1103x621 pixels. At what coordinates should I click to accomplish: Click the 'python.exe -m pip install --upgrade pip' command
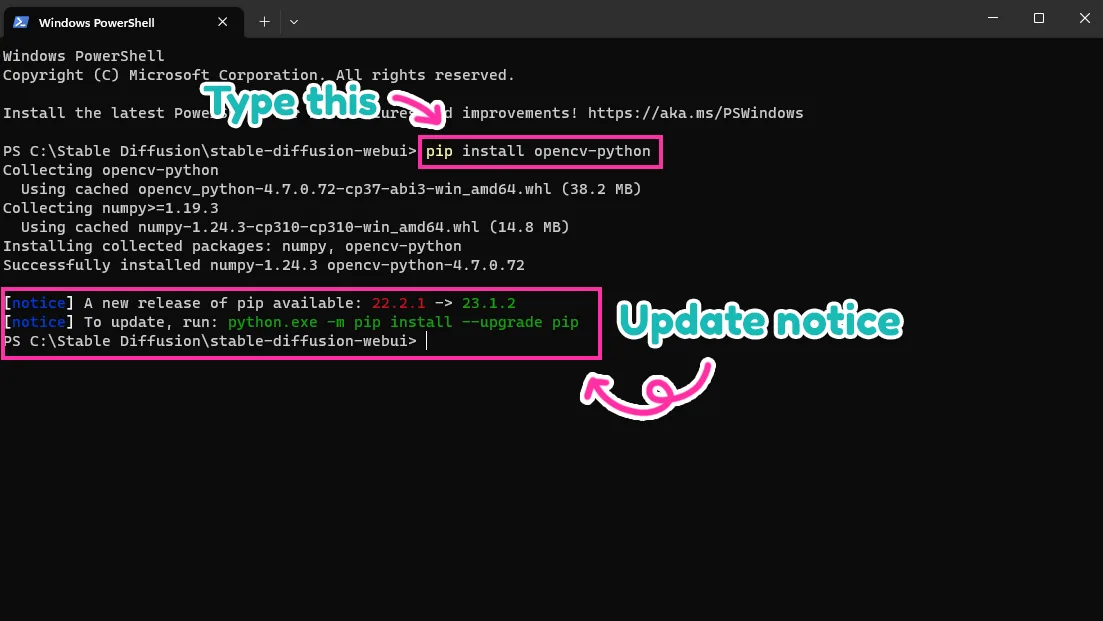[403, 322]
